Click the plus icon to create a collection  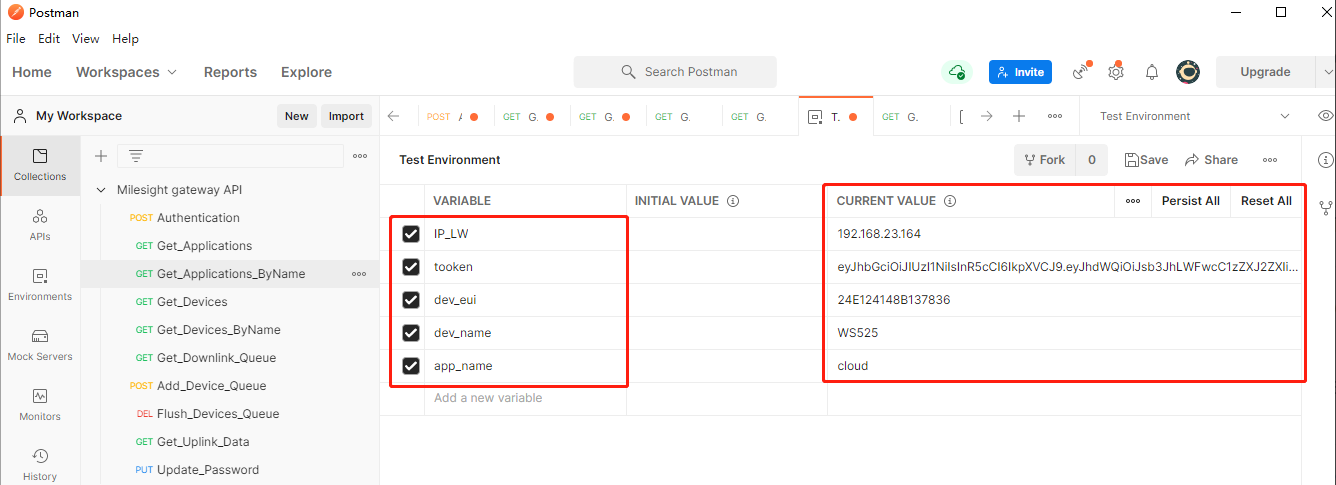(x=101, y=156)
